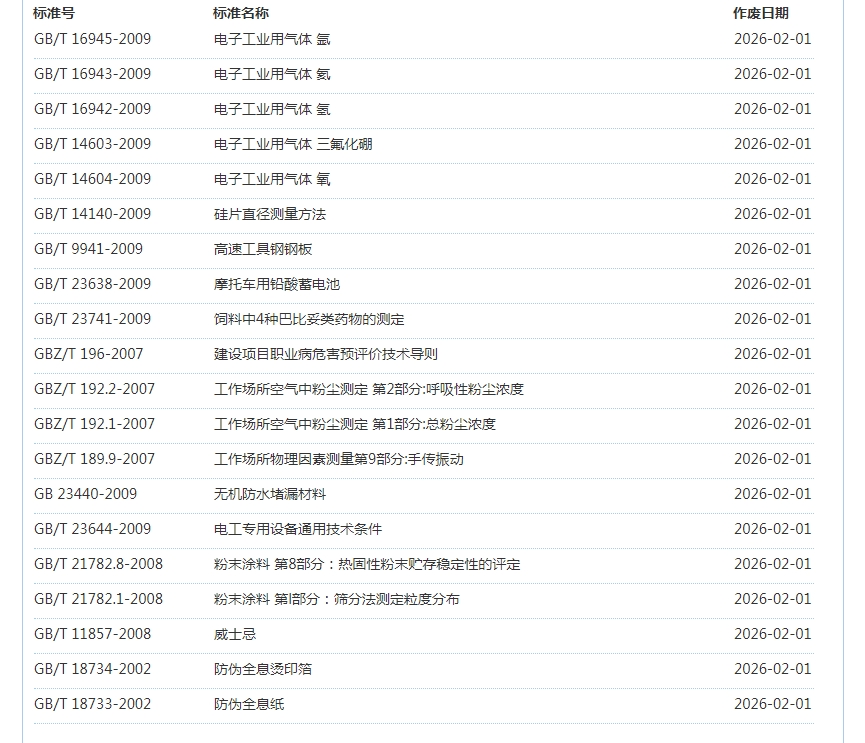
Task: Open 防伪全息烫印箔 standard
Action: (263, 669)
